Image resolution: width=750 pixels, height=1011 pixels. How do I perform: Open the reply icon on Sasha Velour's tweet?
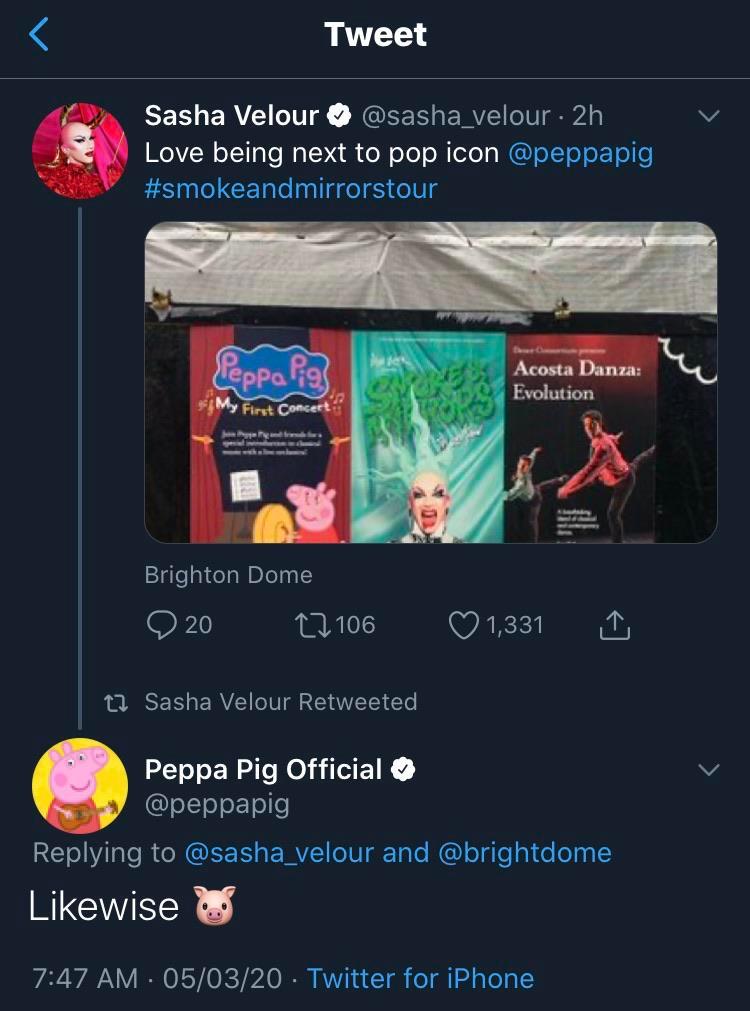tap(159, 625)
